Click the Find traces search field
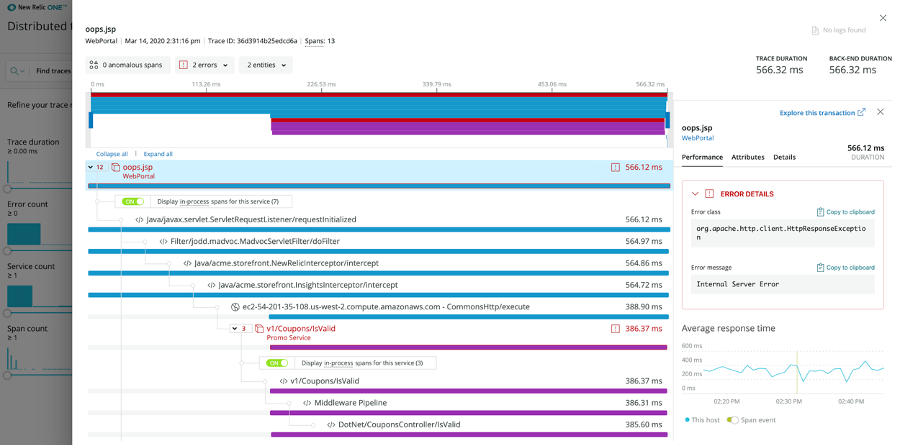Screen dimensions: 899x445 coord(52,71)
